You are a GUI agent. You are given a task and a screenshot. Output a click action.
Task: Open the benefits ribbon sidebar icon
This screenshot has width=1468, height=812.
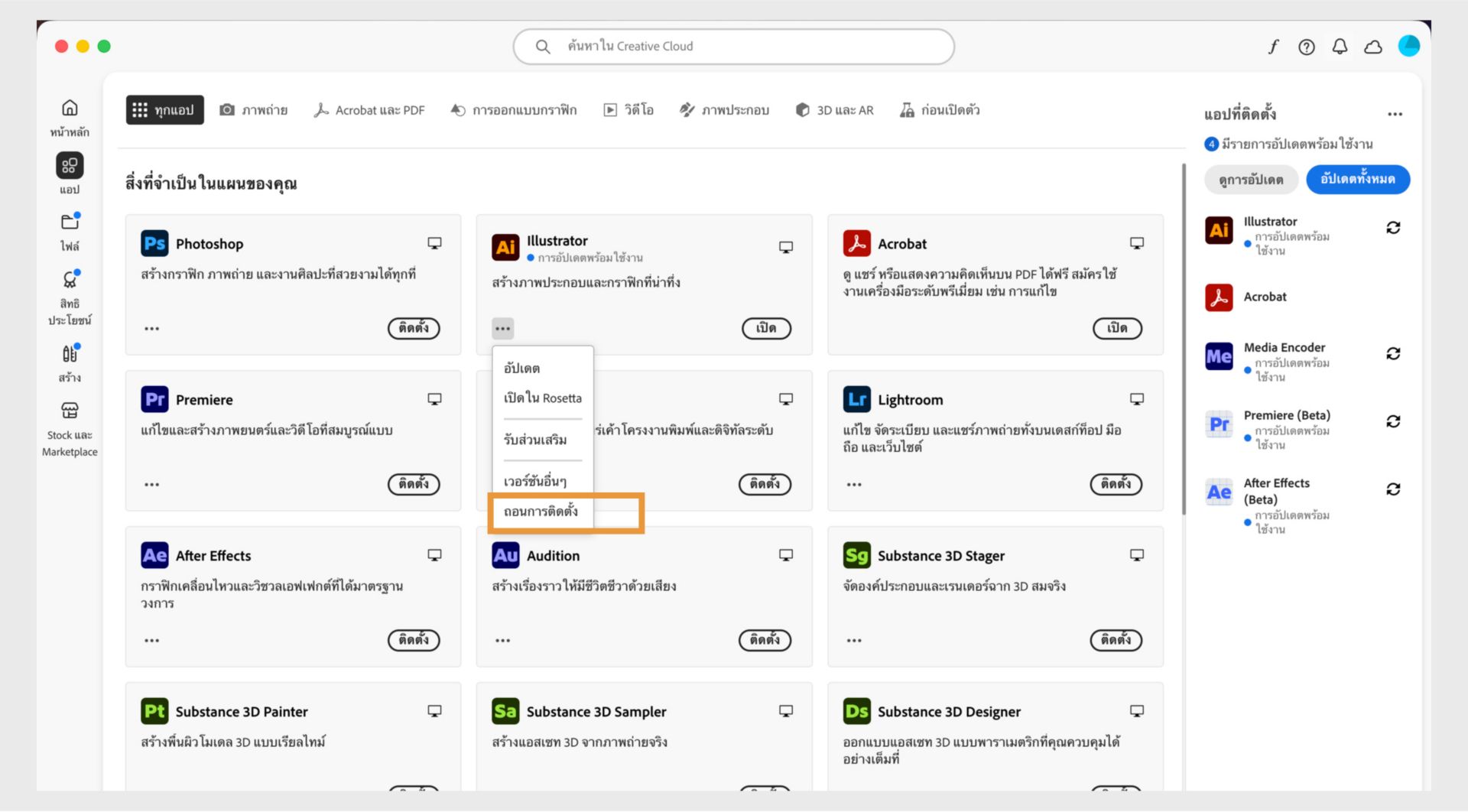70,279
